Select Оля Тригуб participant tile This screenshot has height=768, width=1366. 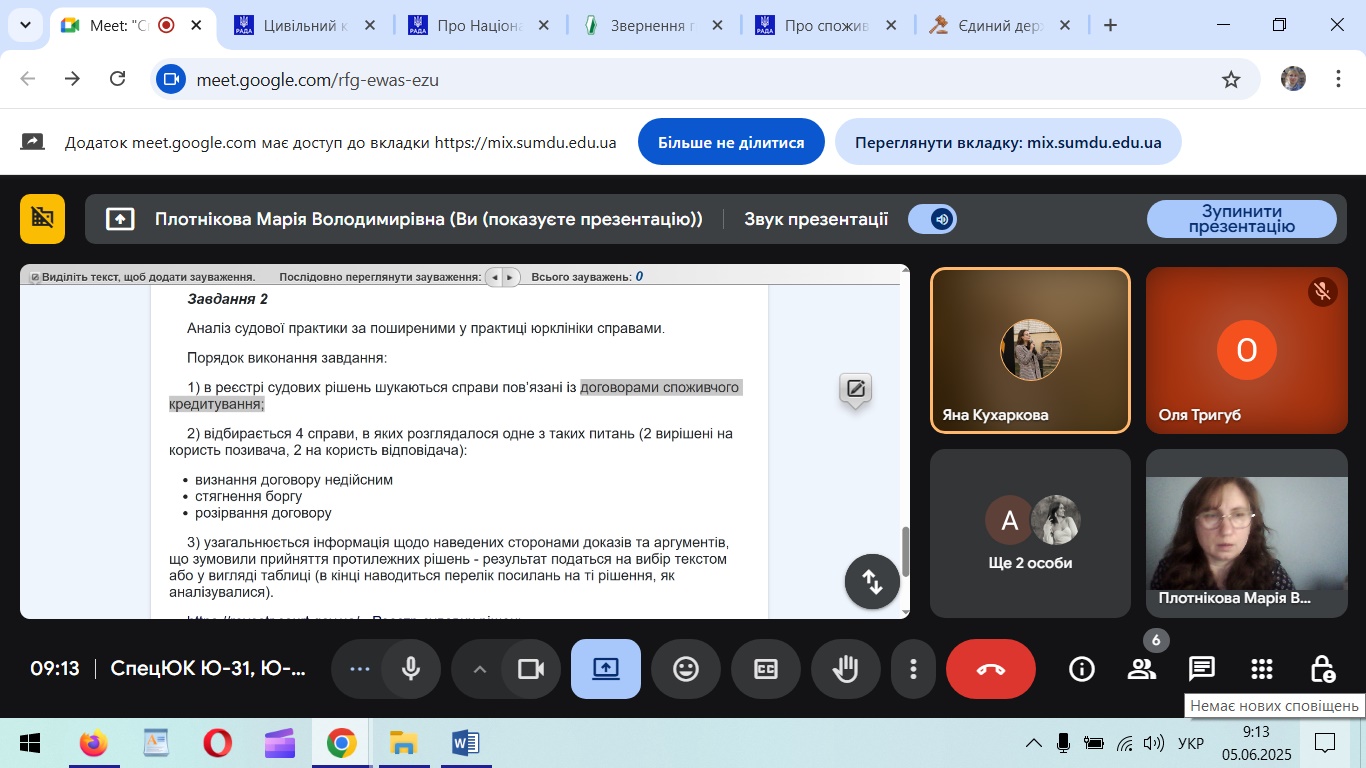tap(1246, 350)
